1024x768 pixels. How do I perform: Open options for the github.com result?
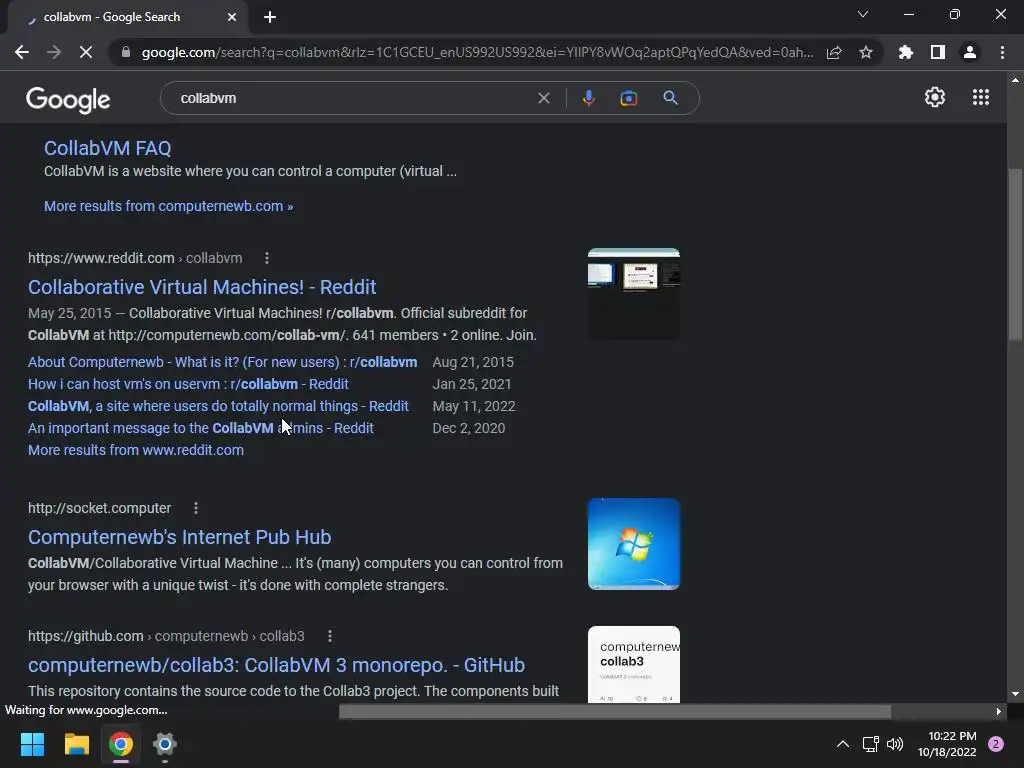(330, 636)
